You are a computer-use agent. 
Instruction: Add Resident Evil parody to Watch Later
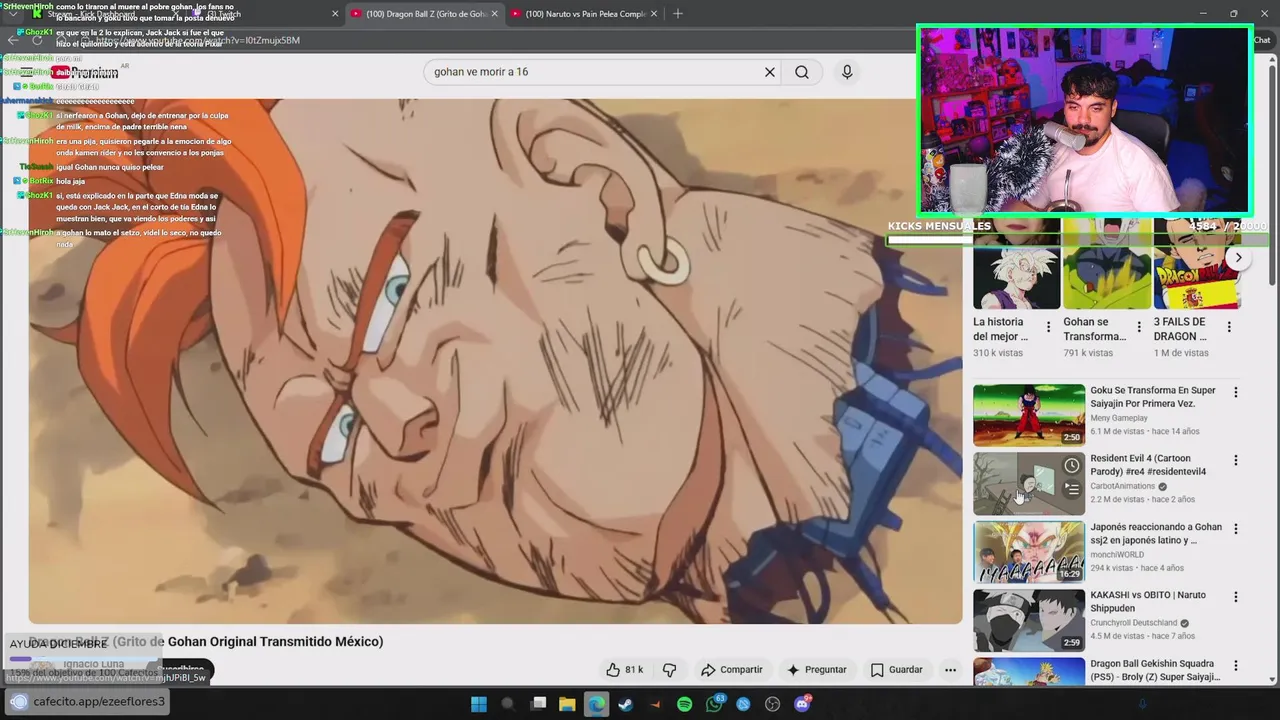coord(1072,466)
